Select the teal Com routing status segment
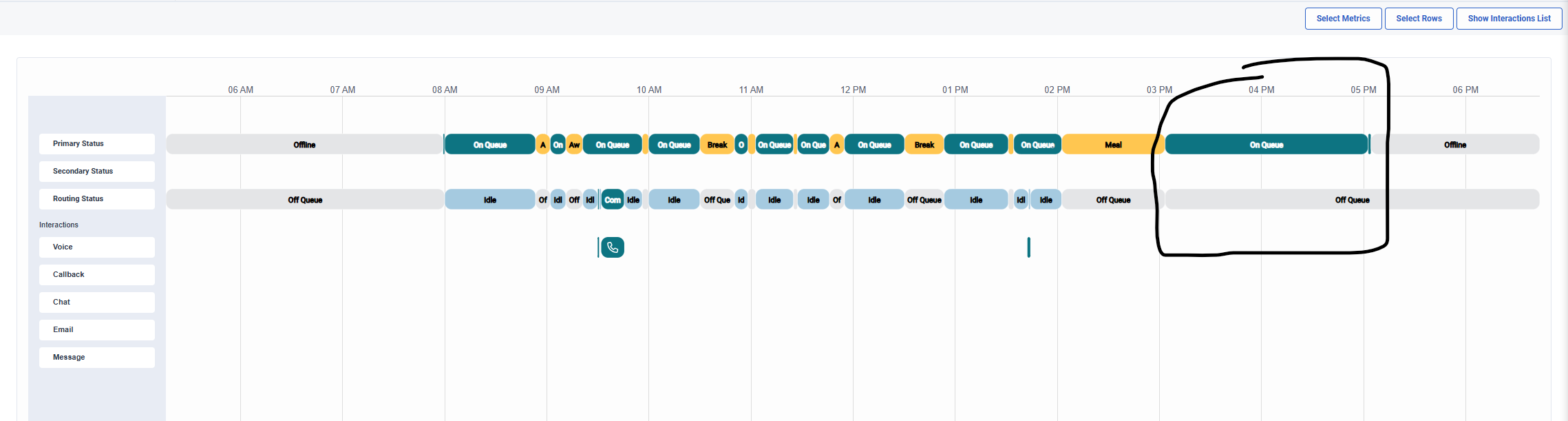This screenshot has width=1568, height=421. [x=612, y=200]
